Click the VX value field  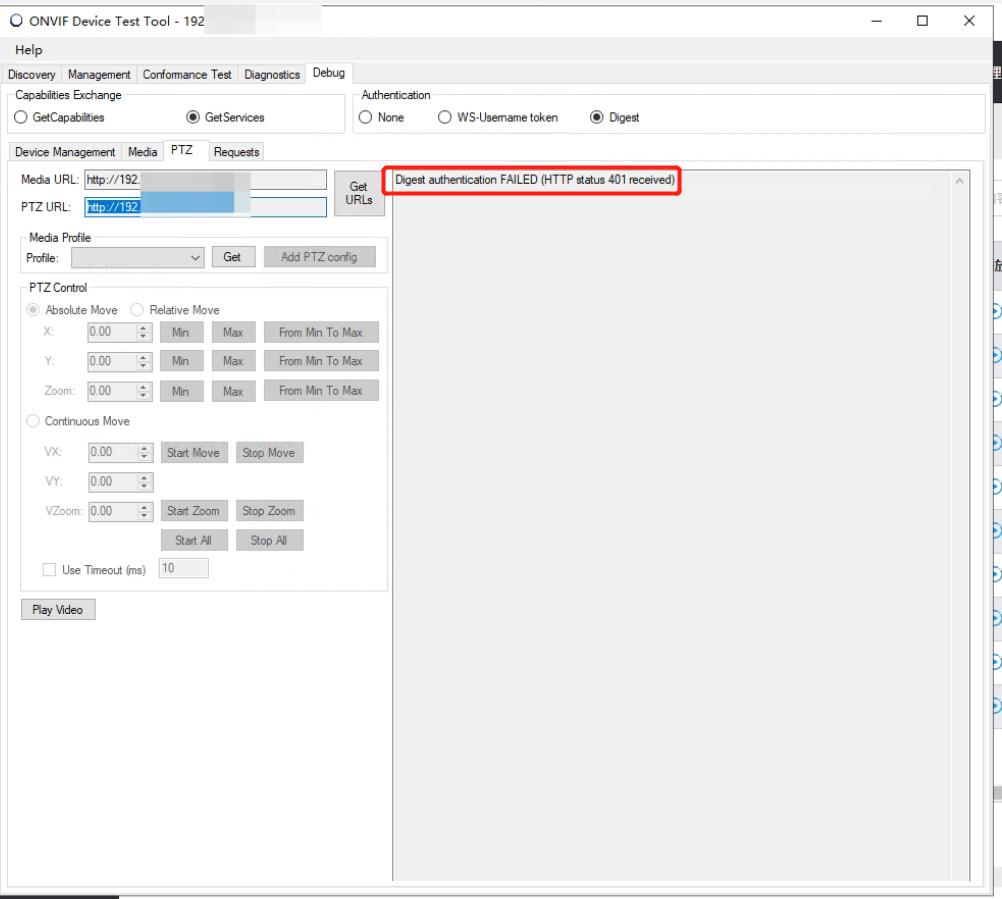[x=112, y=452]
